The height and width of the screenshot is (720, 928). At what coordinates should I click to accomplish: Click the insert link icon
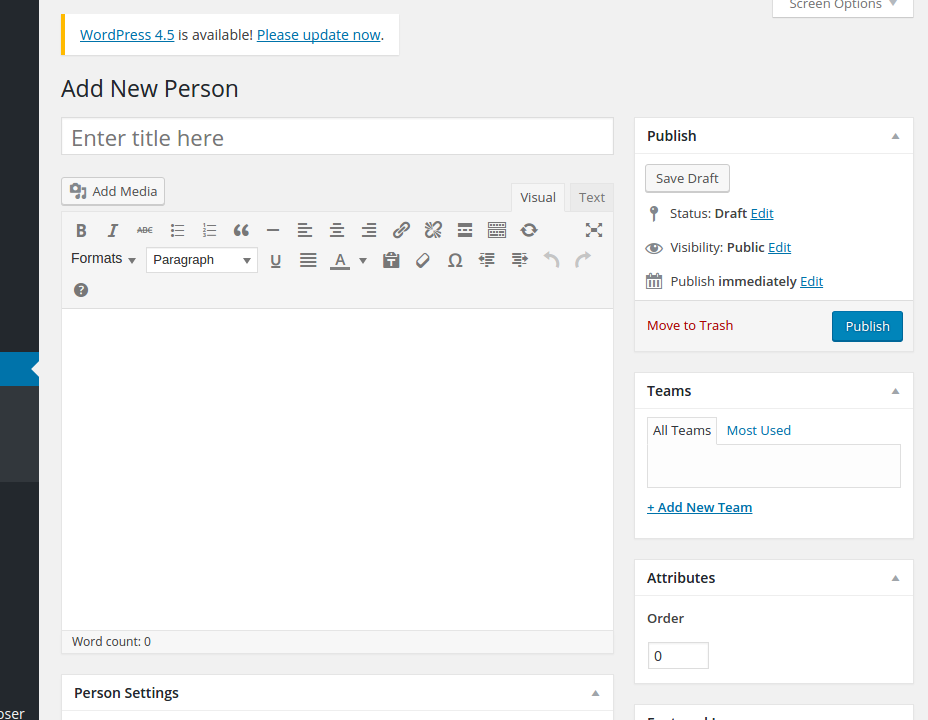[401, 230]
